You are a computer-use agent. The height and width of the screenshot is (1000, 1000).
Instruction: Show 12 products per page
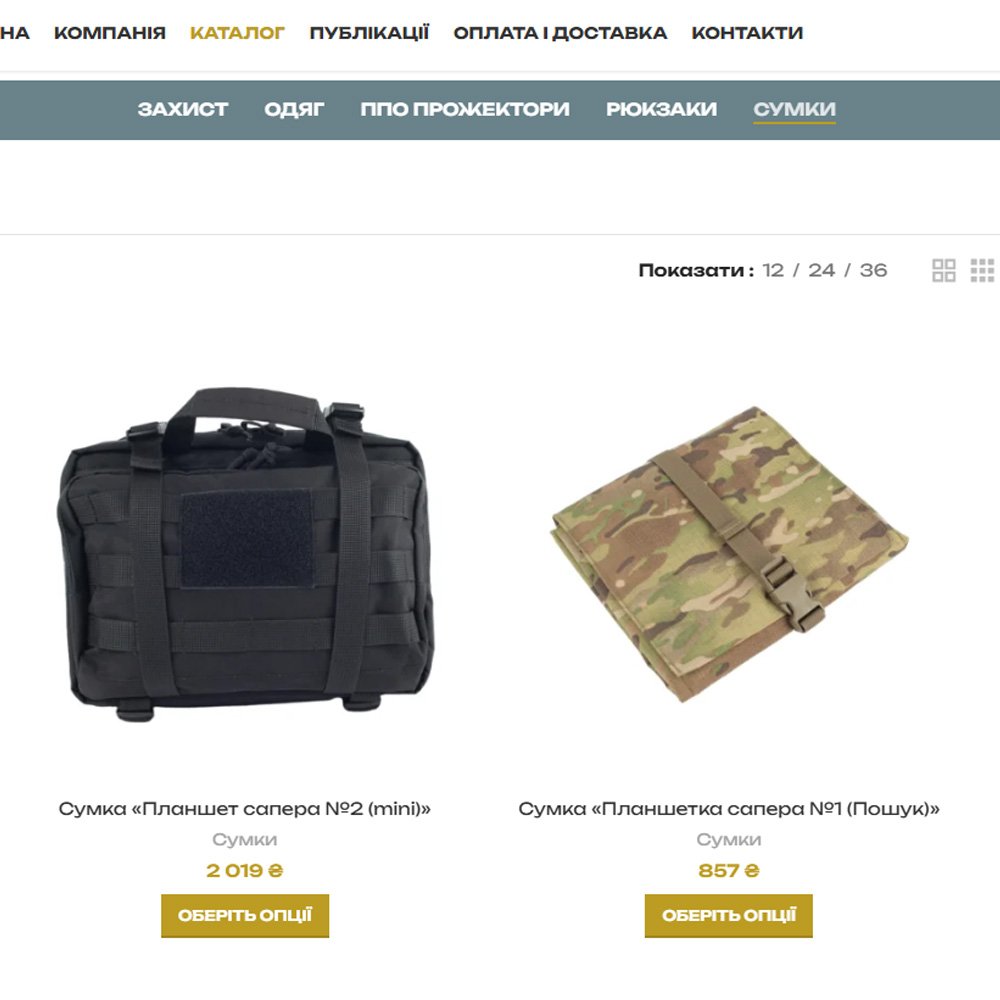(773, 270)
